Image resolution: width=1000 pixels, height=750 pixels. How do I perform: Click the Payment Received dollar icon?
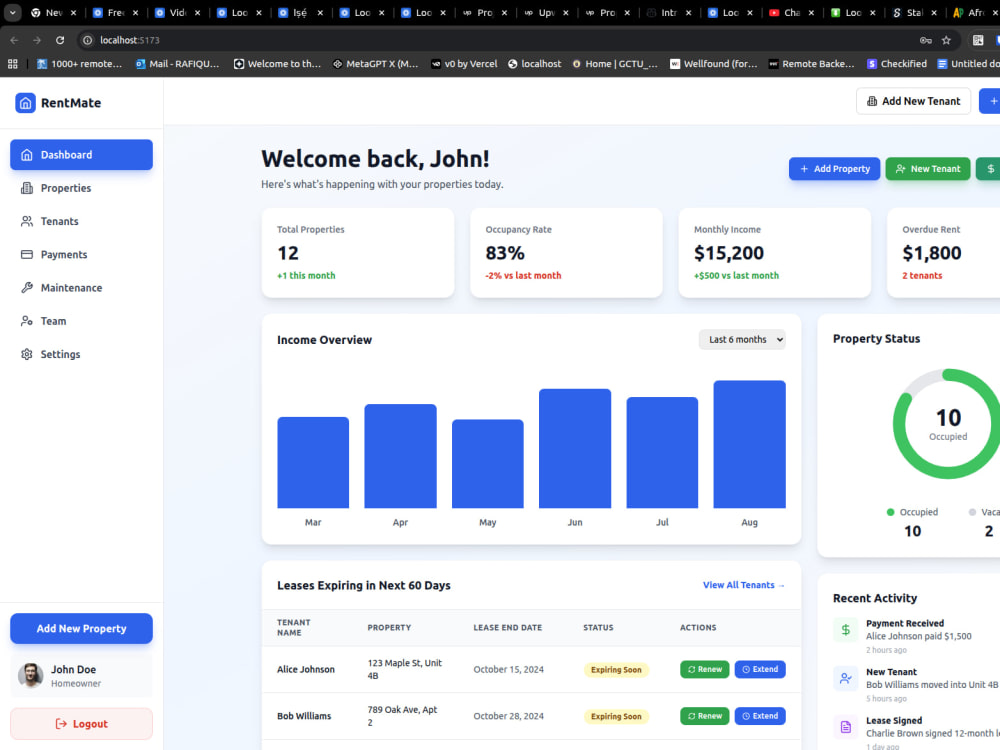pyautogui.click(x=846, y=630)
